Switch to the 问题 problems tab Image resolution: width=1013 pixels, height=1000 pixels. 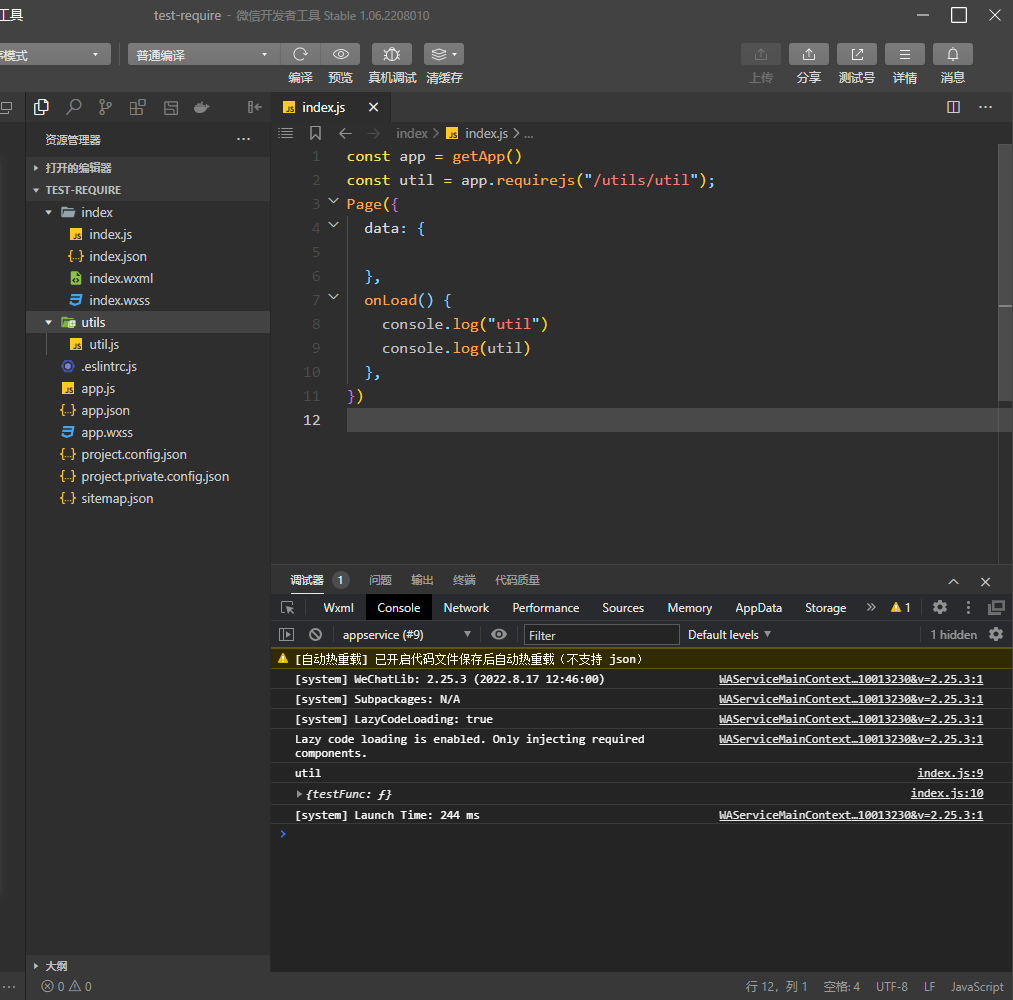[x=380, y=580]
